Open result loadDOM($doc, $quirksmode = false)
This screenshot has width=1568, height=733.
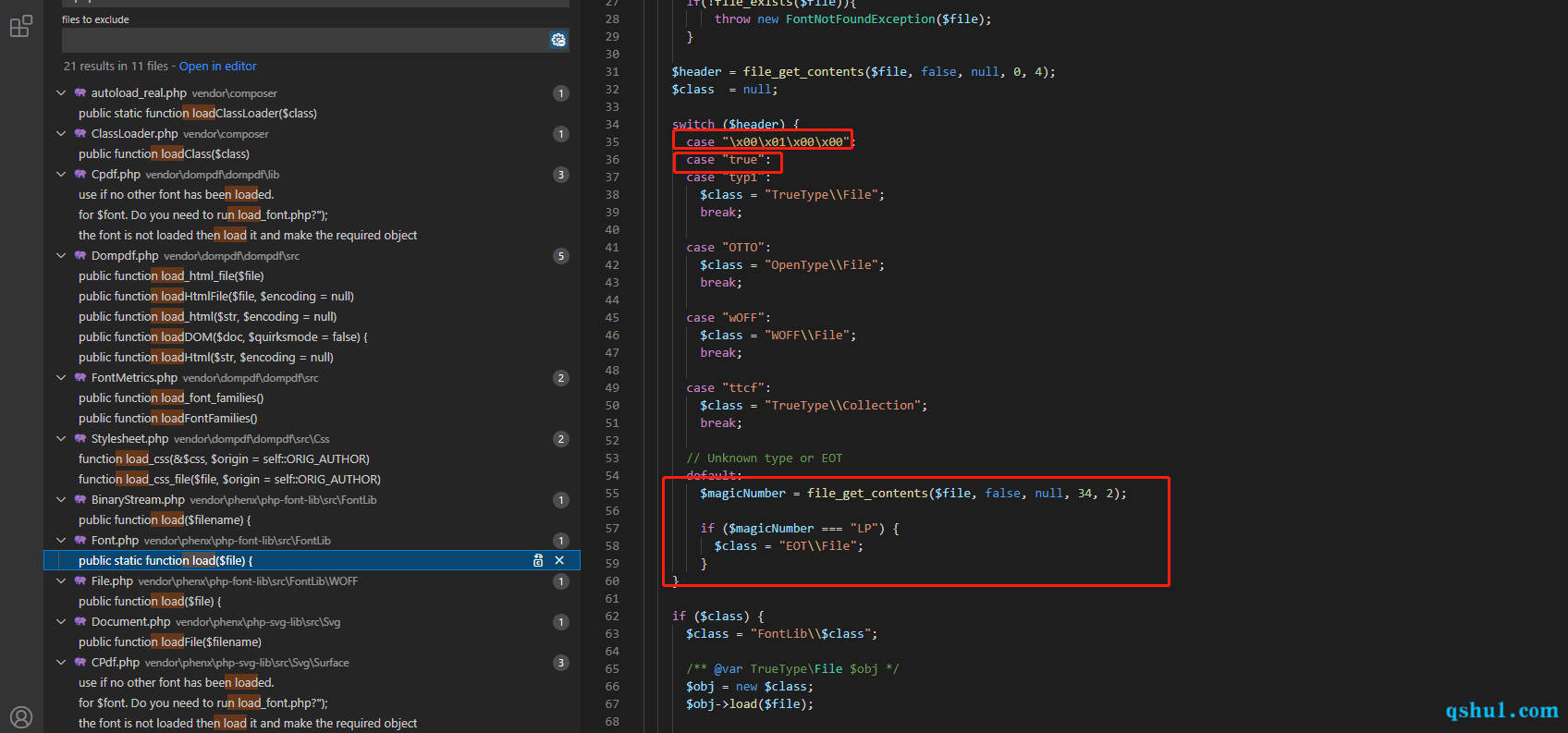point(312,336)
